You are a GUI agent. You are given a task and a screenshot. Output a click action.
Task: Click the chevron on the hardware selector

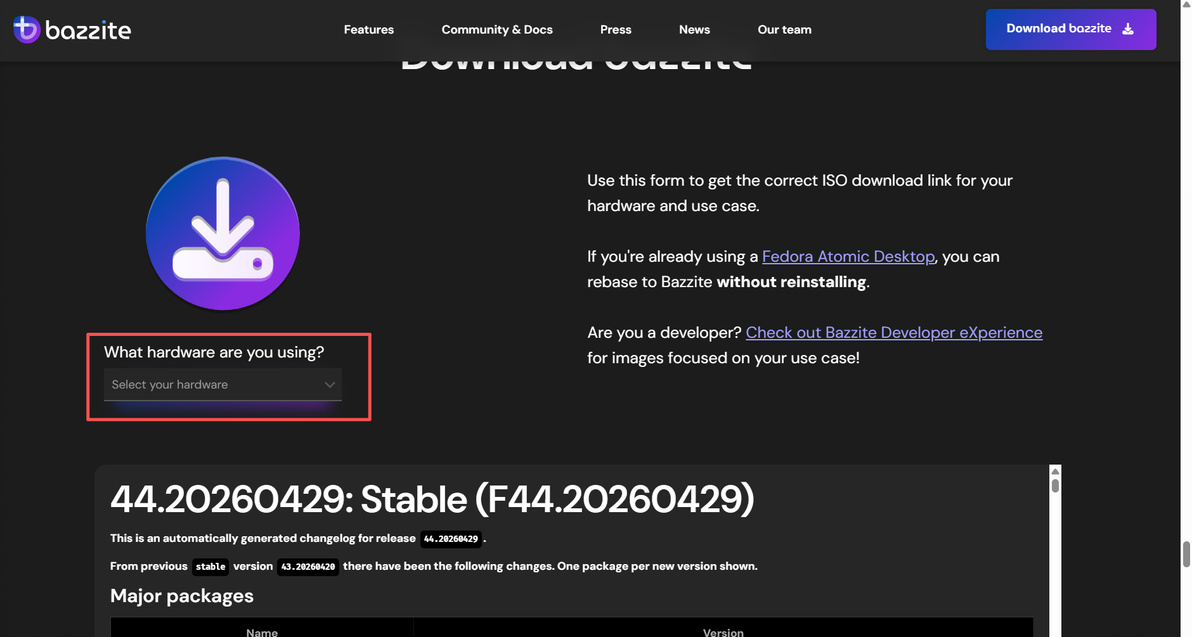pos(330,385)
